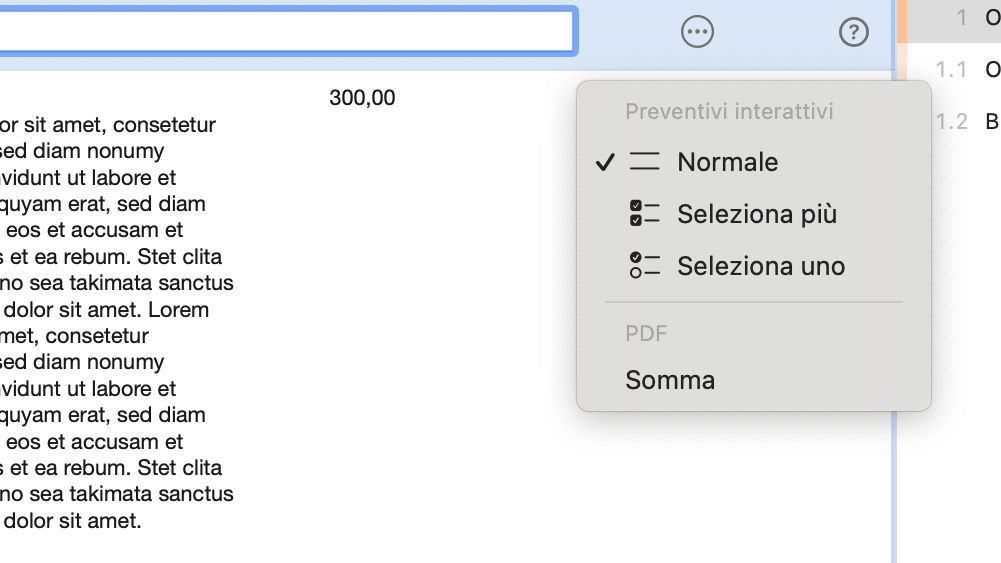Click the PDF section header label
The width and height of the screenshot is (1001, 563).
click(x=646, y=333)
